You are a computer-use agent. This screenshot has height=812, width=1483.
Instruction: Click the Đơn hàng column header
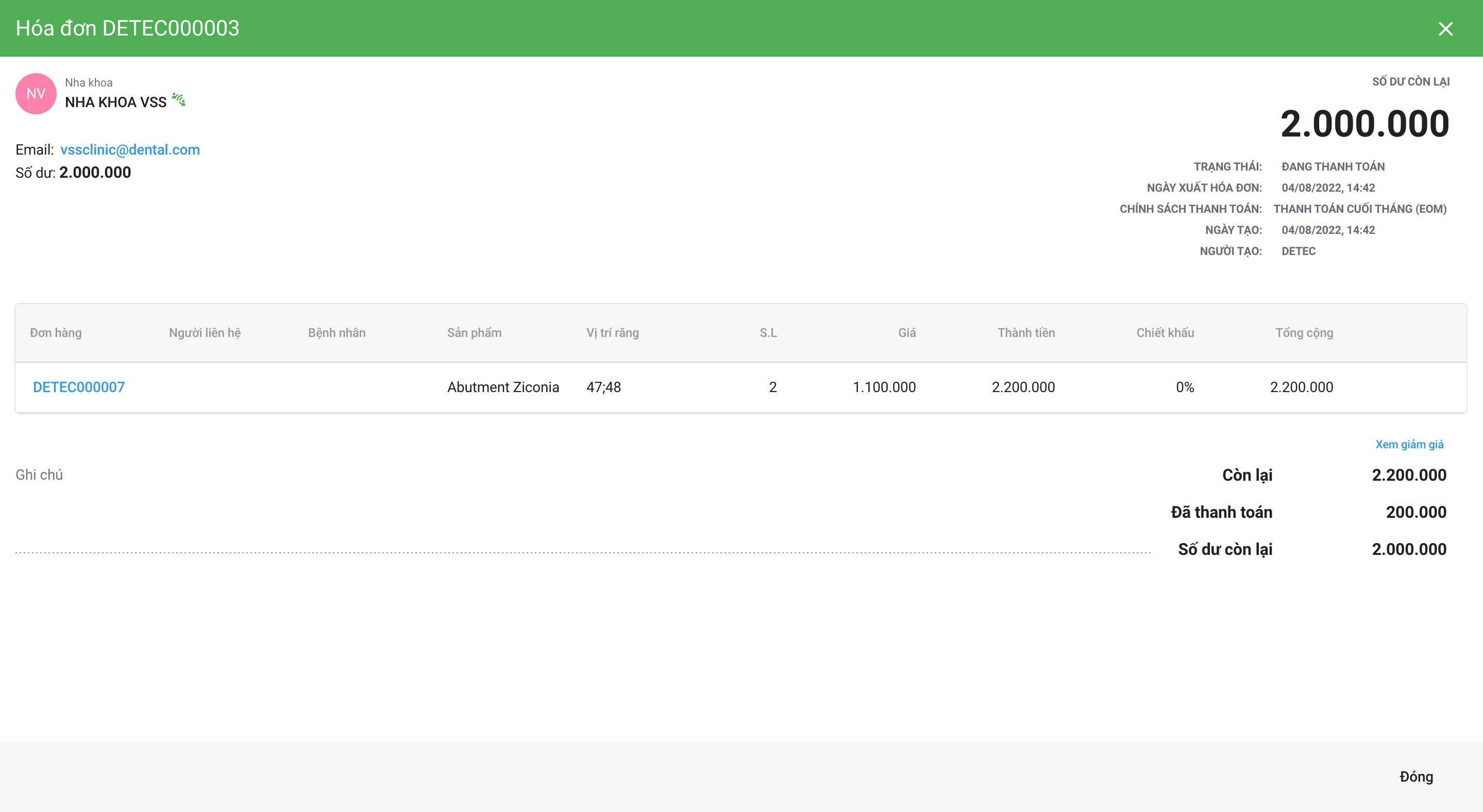56,333
